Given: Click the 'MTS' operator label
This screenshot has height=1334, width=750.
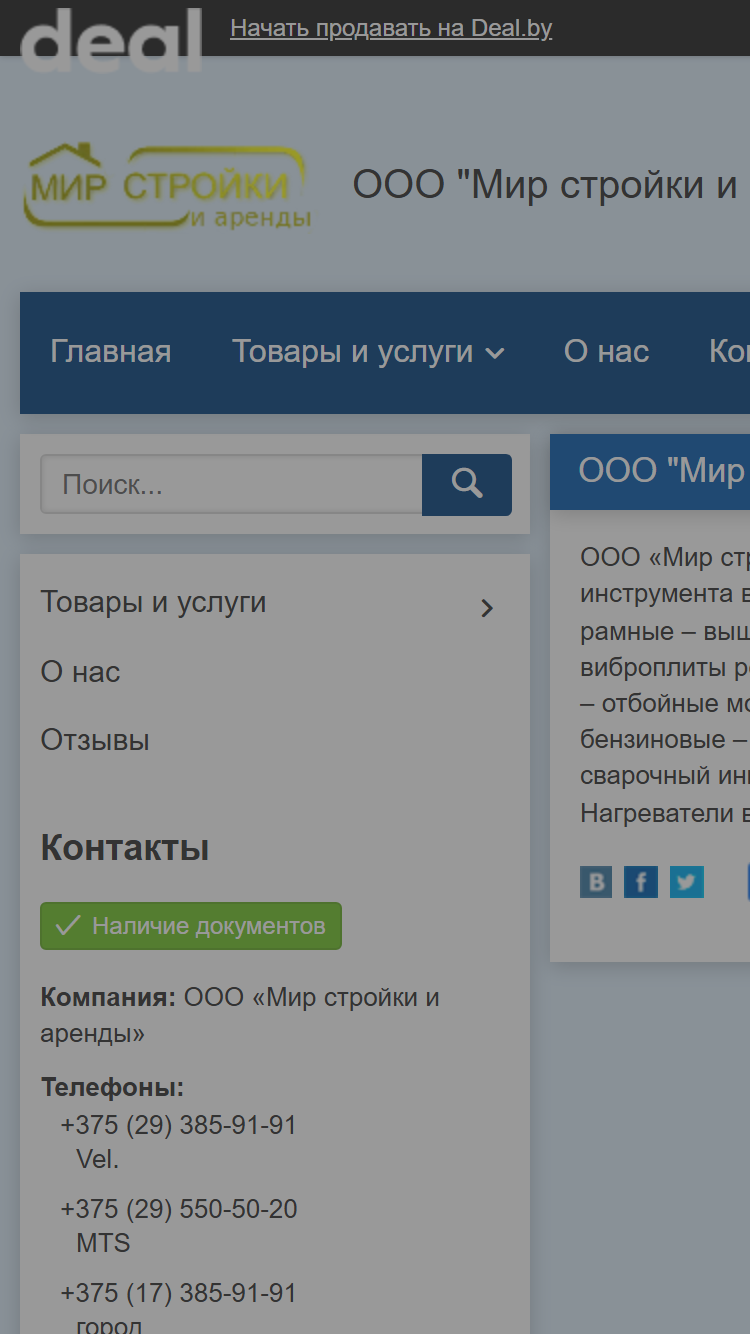Looking at the screenshot, I should pos(103,1243).
